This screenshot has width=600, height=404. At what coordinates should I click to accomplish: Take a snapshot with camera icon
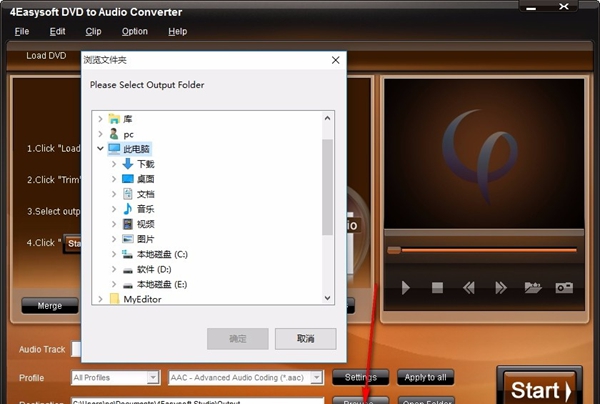[x=564, y=288]
